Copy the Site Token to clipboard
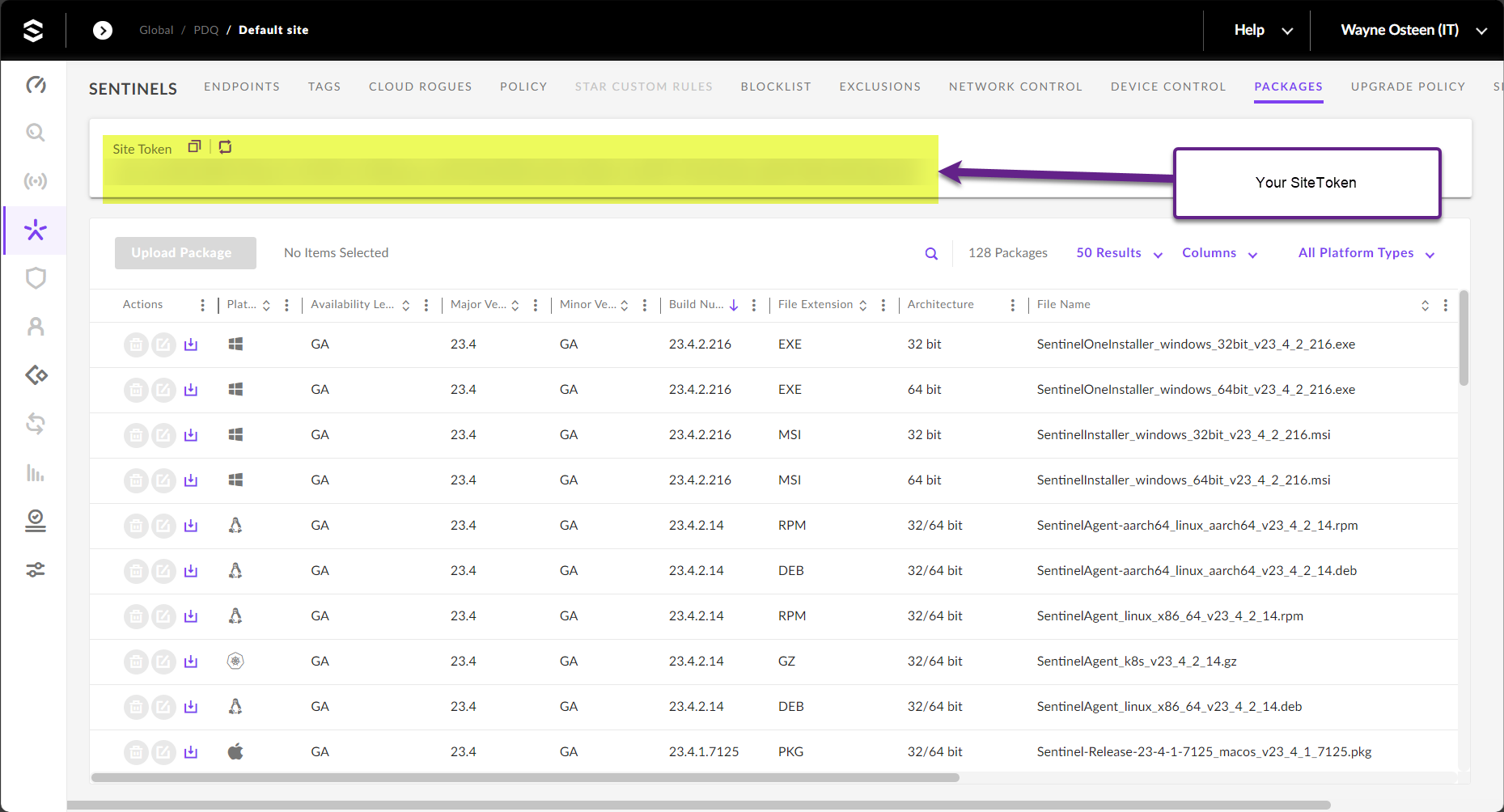The width and height of the screenshot is (1504, 812). (194, 146)
